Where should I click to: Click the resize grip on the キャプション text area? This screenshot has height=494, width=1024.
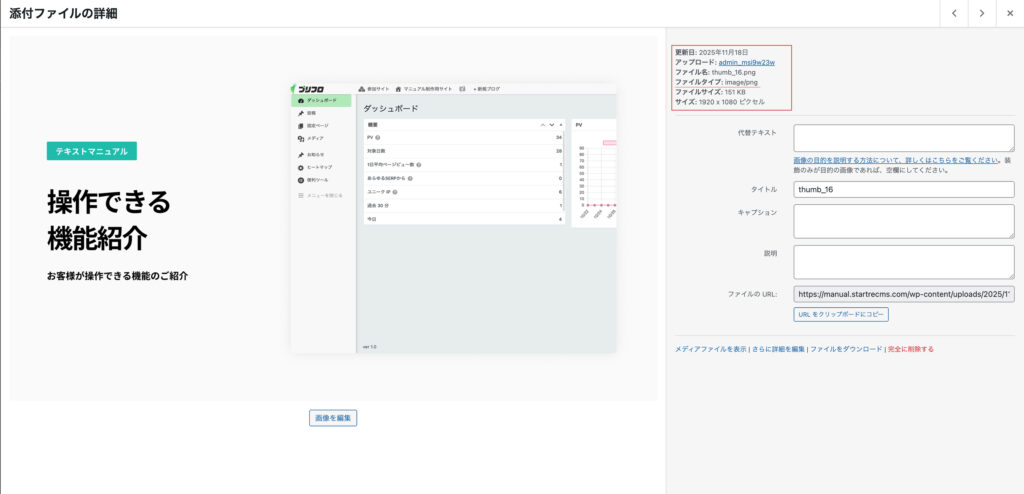(x=1010, y=234)
